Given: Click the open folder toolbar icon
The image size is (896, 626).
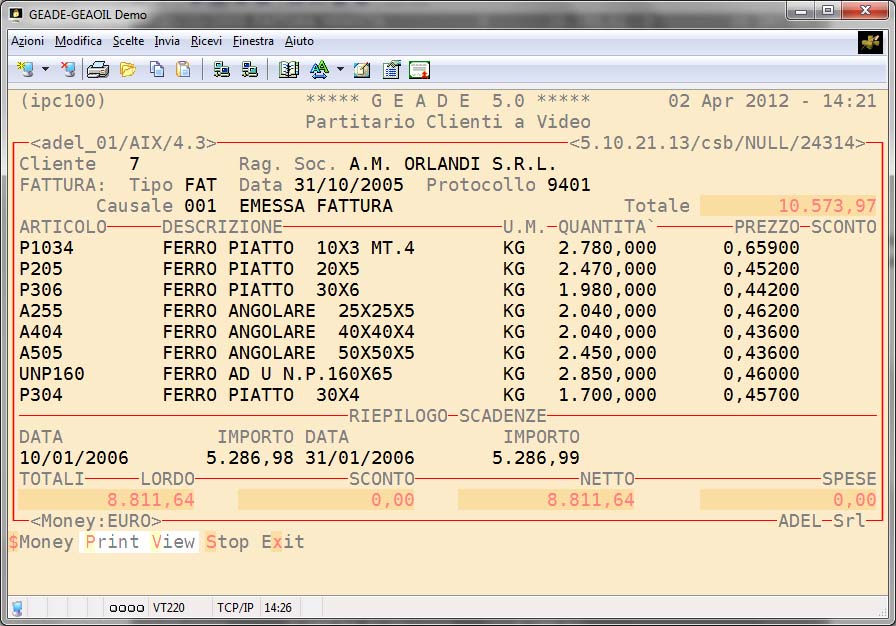Looking at the screenshot, I should [x=128, y=70].
